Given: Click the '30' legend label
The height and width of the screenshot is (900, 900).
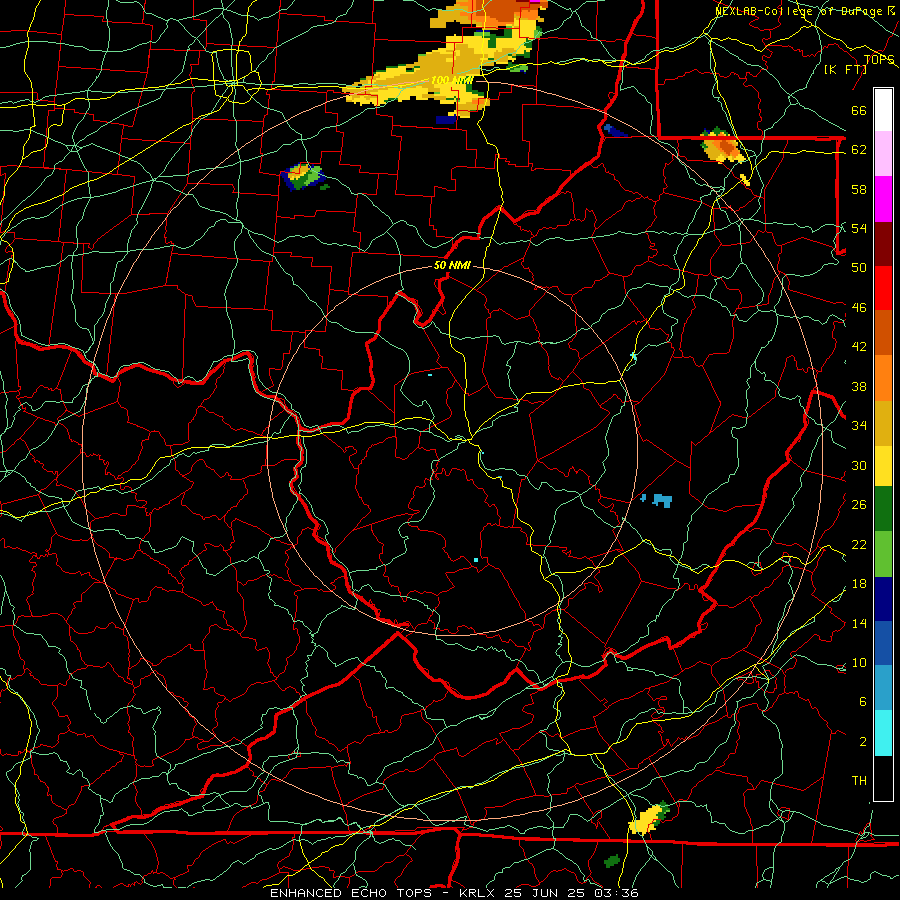Looking at the screenshot, I should click(859, 465).
